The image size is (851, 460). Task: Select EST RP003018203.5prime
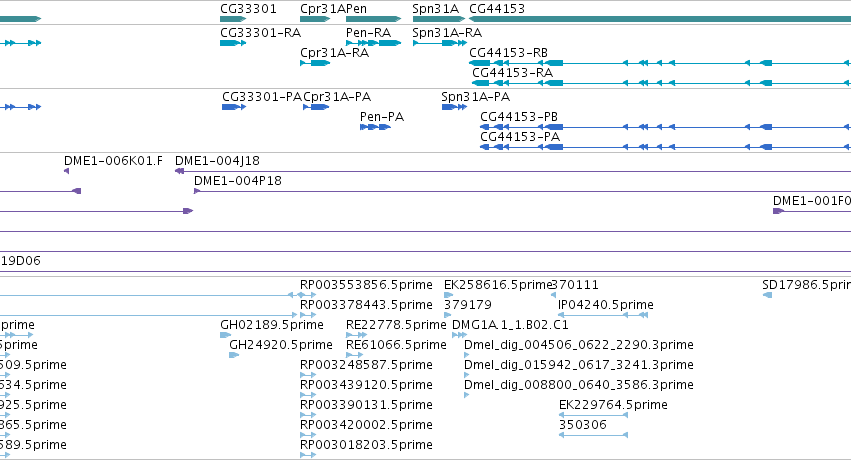pyautogui.click(x=366, y=445)
